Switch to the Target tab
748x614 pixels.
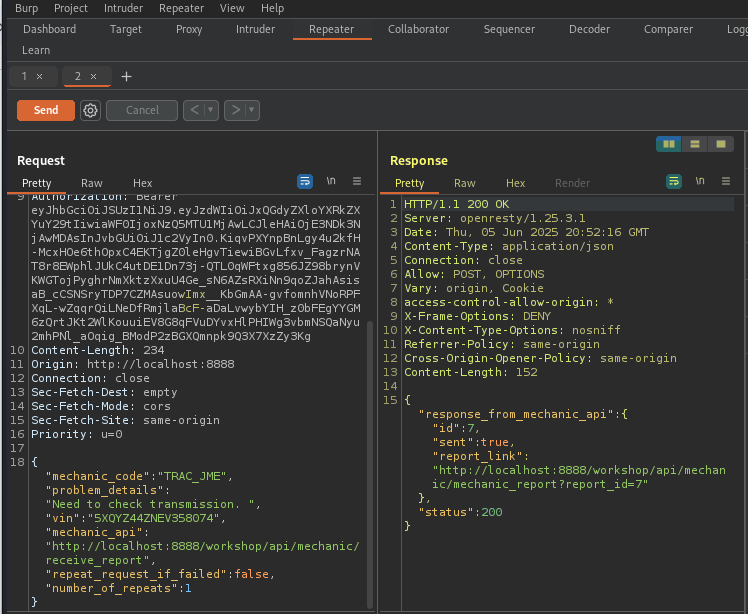tap(126, 29)
